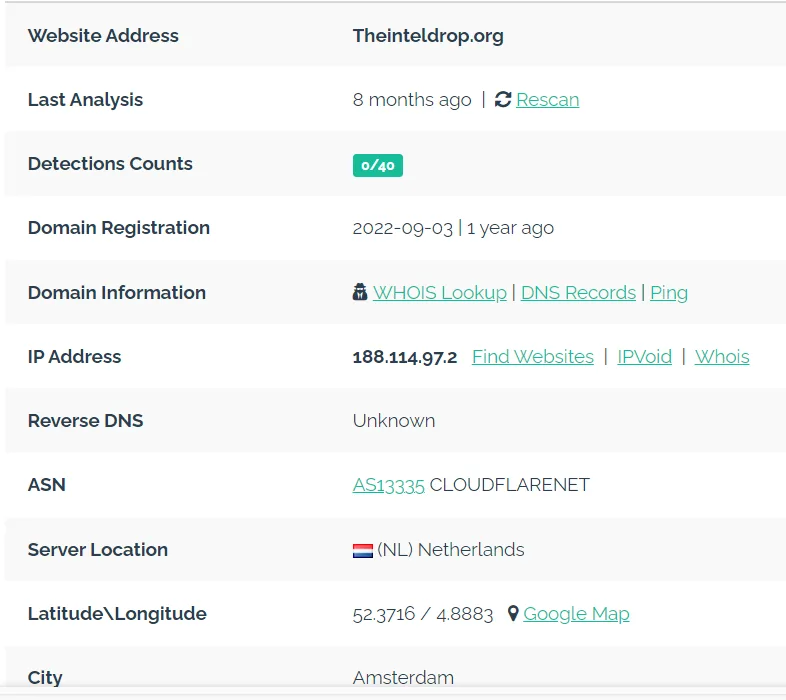Screen dimensions: 786x700
Task: Open the IPVoid link
Action: pyautogui.click(x=644, y=357)
